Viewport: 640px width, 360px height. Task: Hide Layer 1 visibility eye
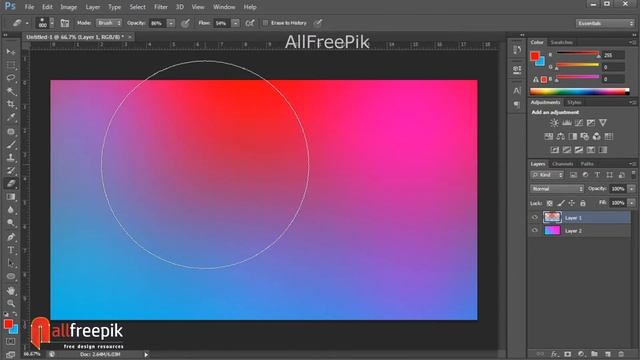pyautogui.click(x=535, y=218)
